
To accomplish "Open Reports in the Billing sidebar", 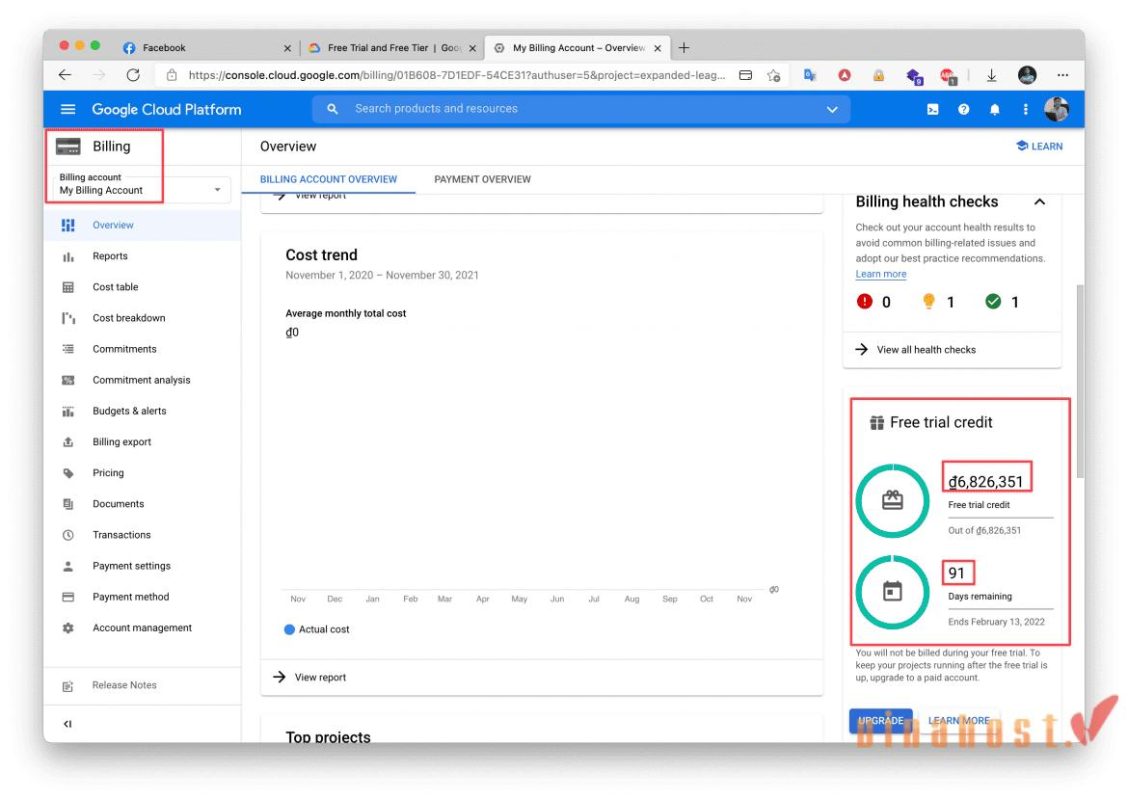I will click(110, 256).
